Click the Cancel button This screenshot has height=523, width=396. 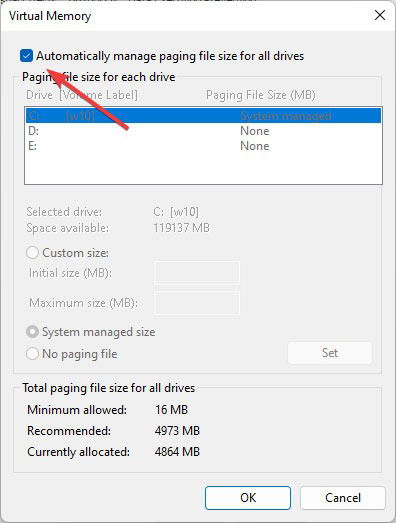click(343, 498)
